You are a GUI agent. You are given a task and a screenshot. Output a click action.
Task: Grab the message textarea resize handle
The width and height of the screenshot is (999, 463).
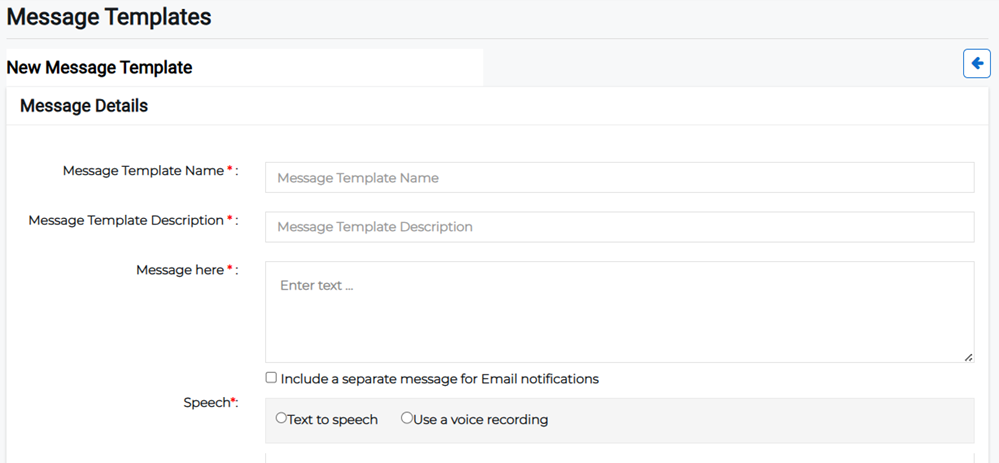[x=968, y=357]
